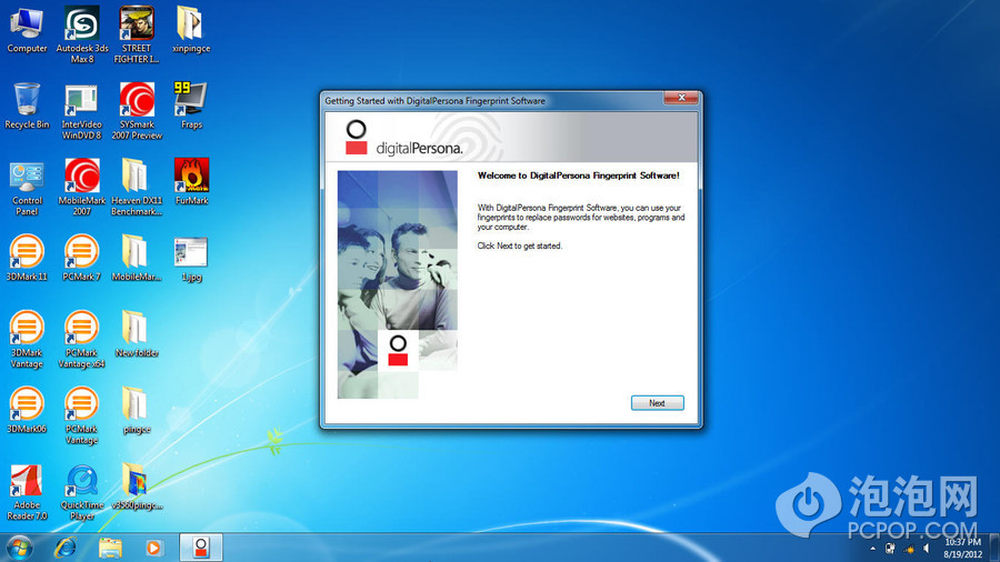
Task: Select Autodesk 3ds Max 8 shortcut
Action: tap(82, 34)
